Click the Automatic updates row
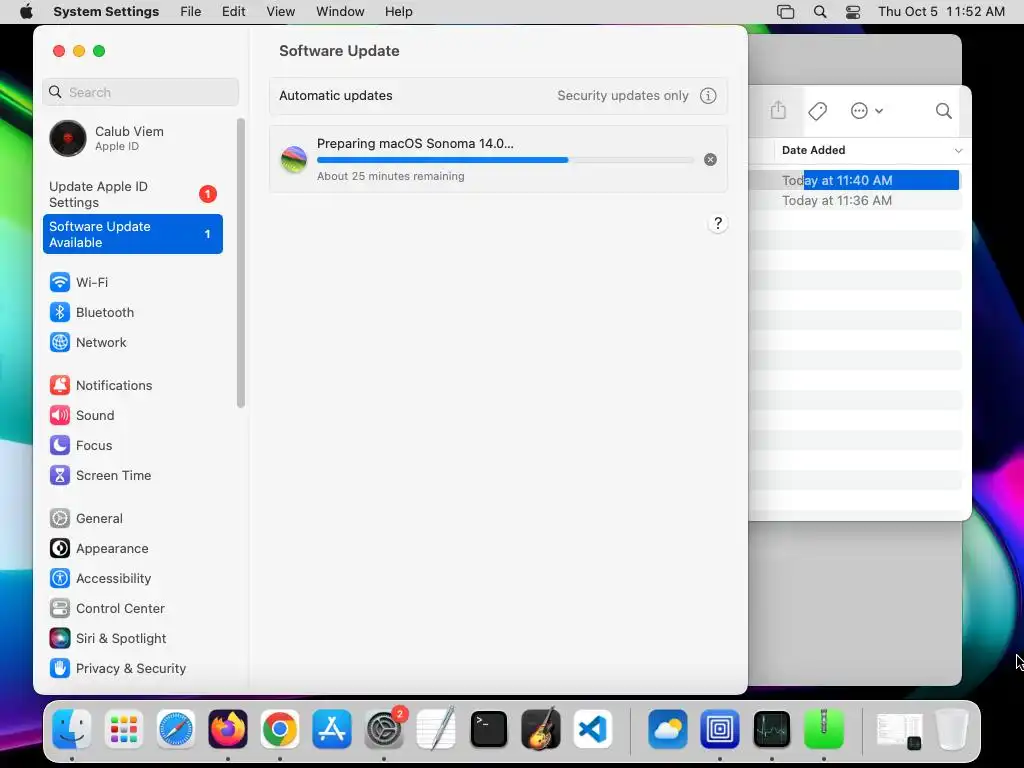The image size is (1024, 768). pyautogui.click(x=498, y=95)
